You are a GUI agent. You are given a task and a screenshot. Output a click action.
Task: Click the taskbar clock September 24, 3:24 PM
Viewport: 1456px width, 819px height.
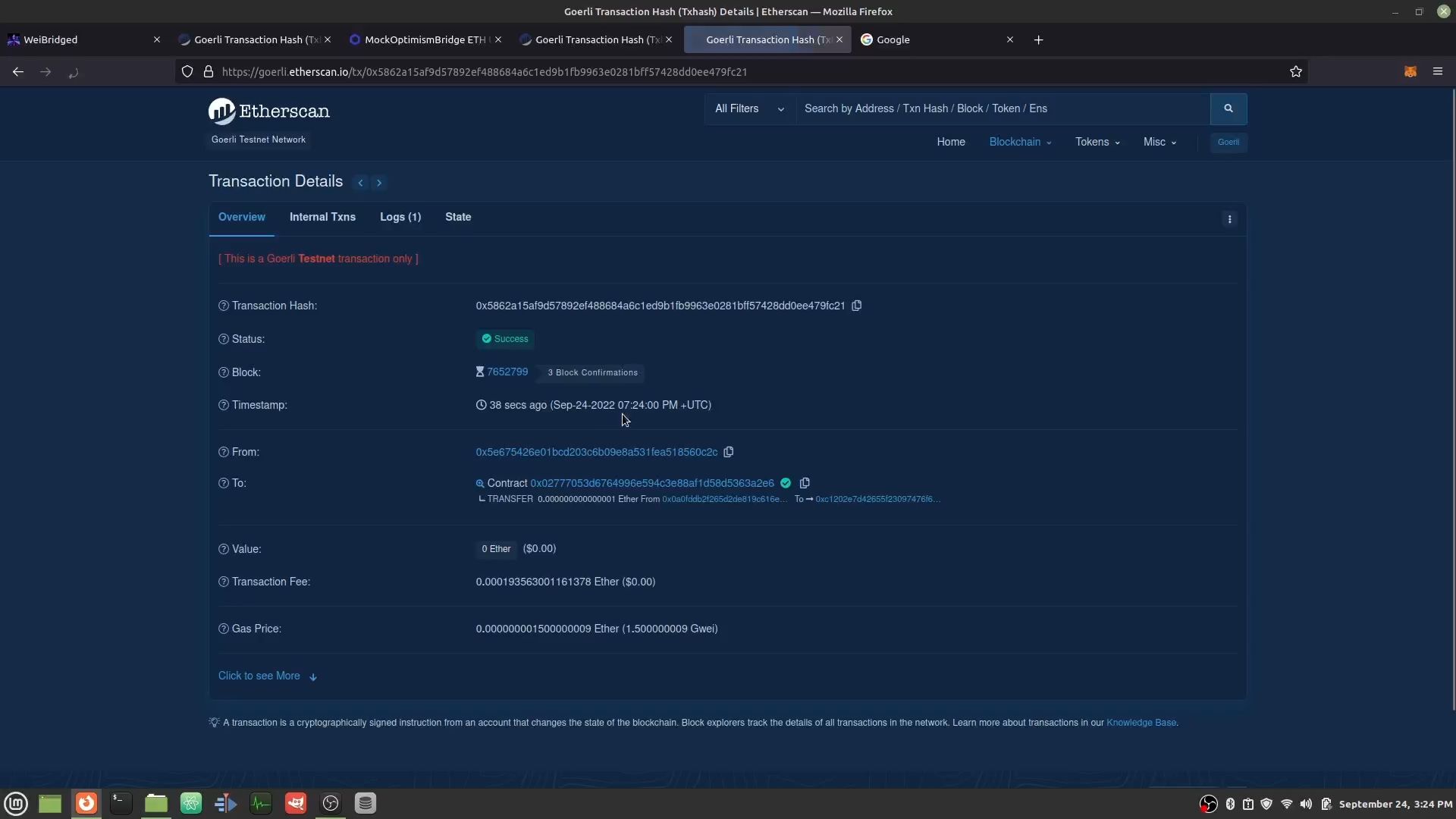[1395, 804]
